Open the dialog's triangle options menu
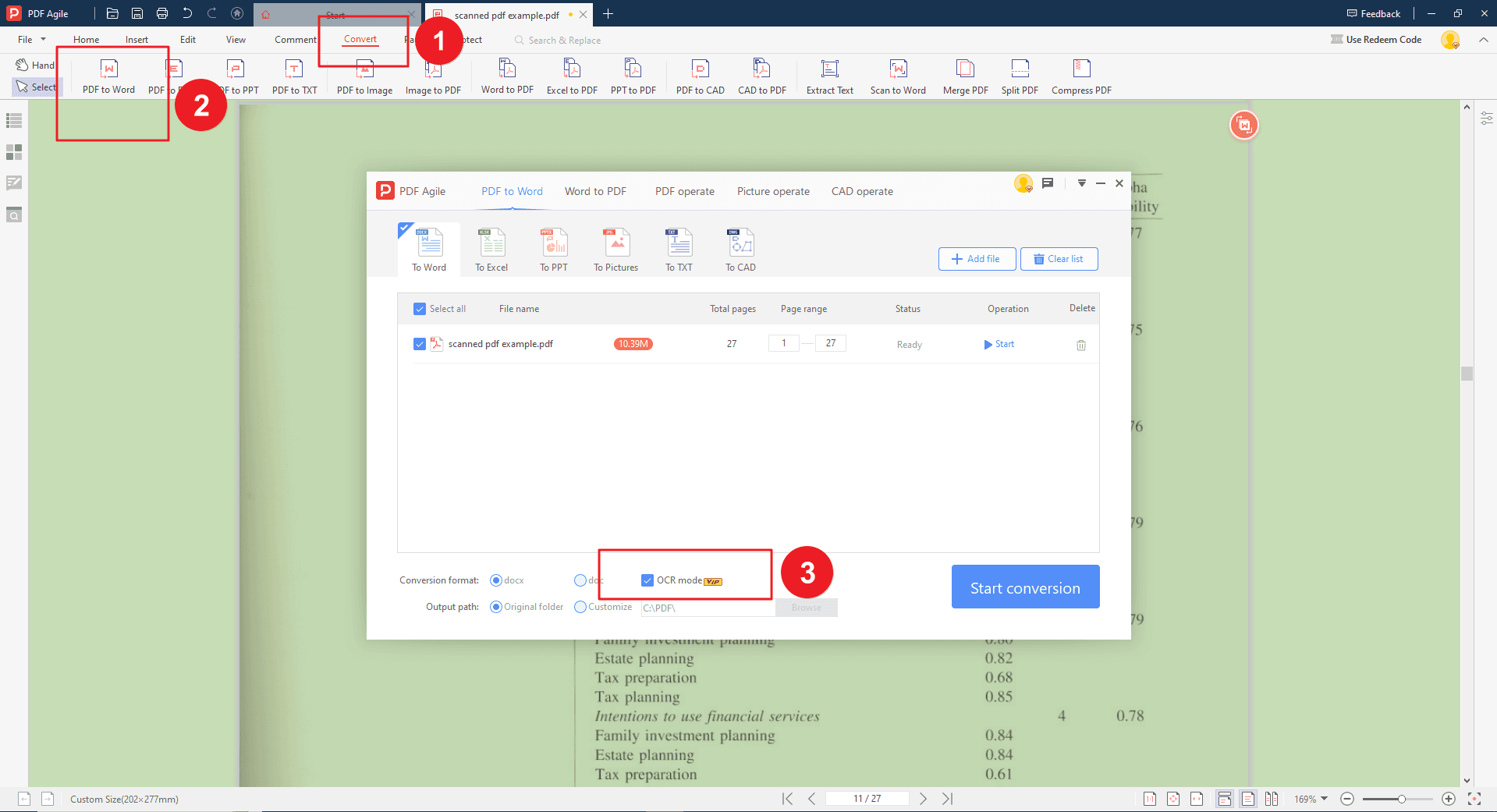This screenshot has width=1497, height=812. [x=1081, y=183]
